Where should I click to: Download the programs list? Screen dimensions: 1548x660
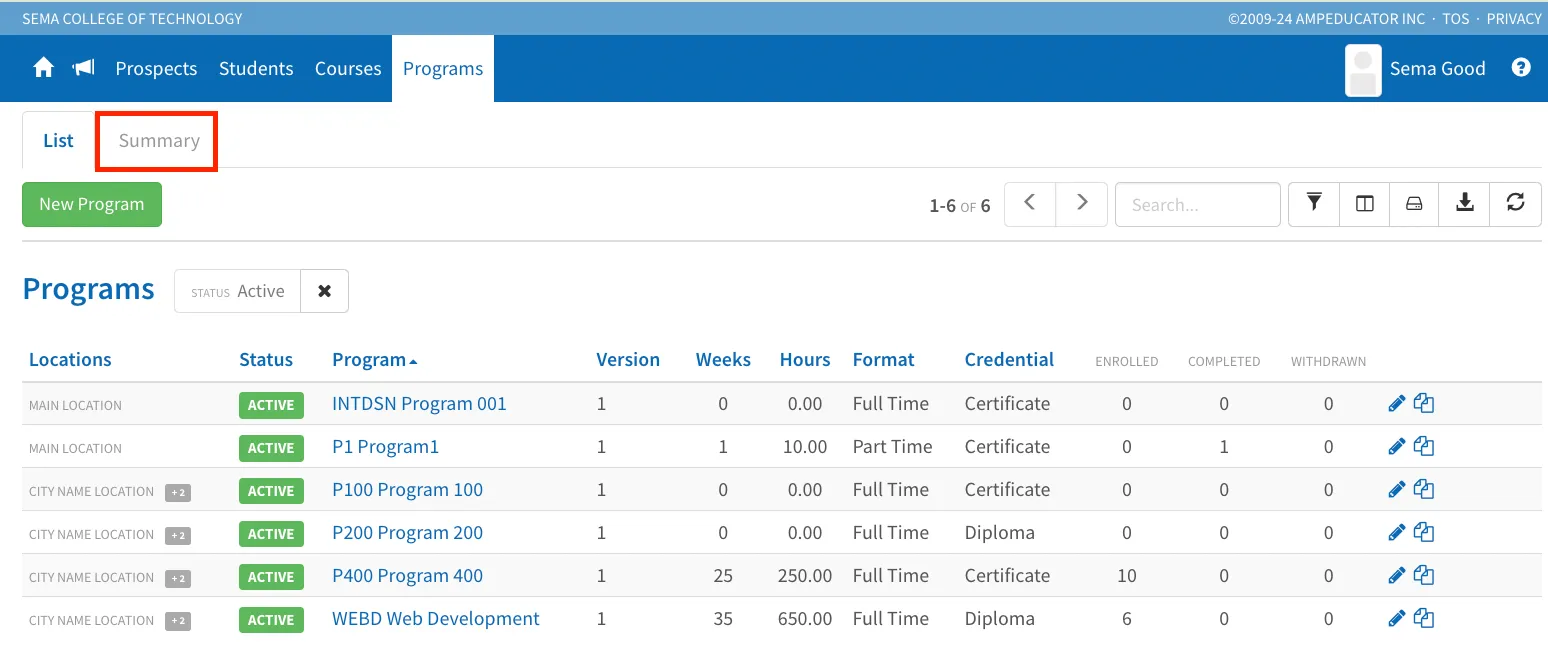pos(1465,204)
